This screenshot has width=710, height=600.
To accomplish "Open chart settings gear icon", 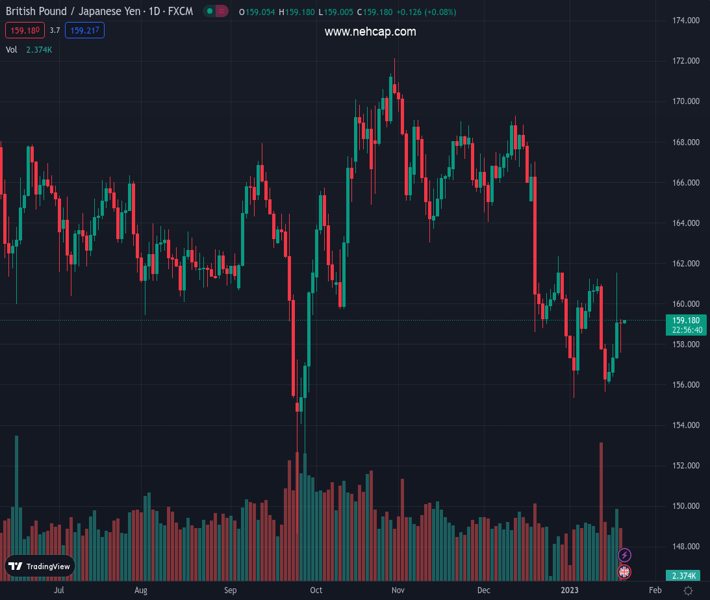I will click(688, 591).
